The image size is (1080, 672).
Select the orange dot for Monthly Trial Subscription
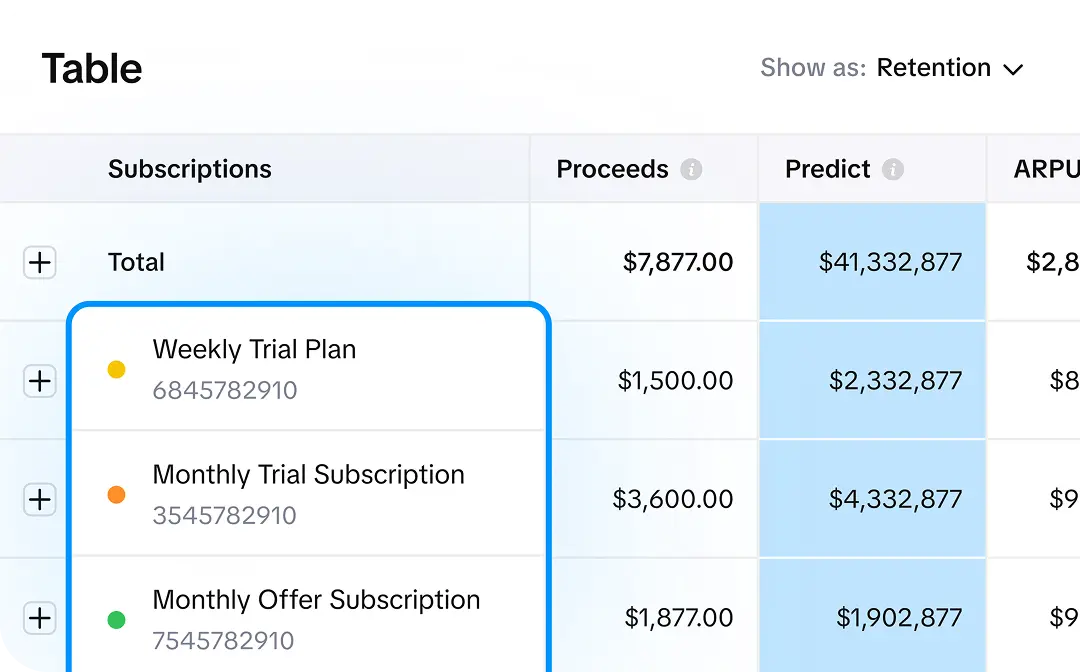[116, 494]
